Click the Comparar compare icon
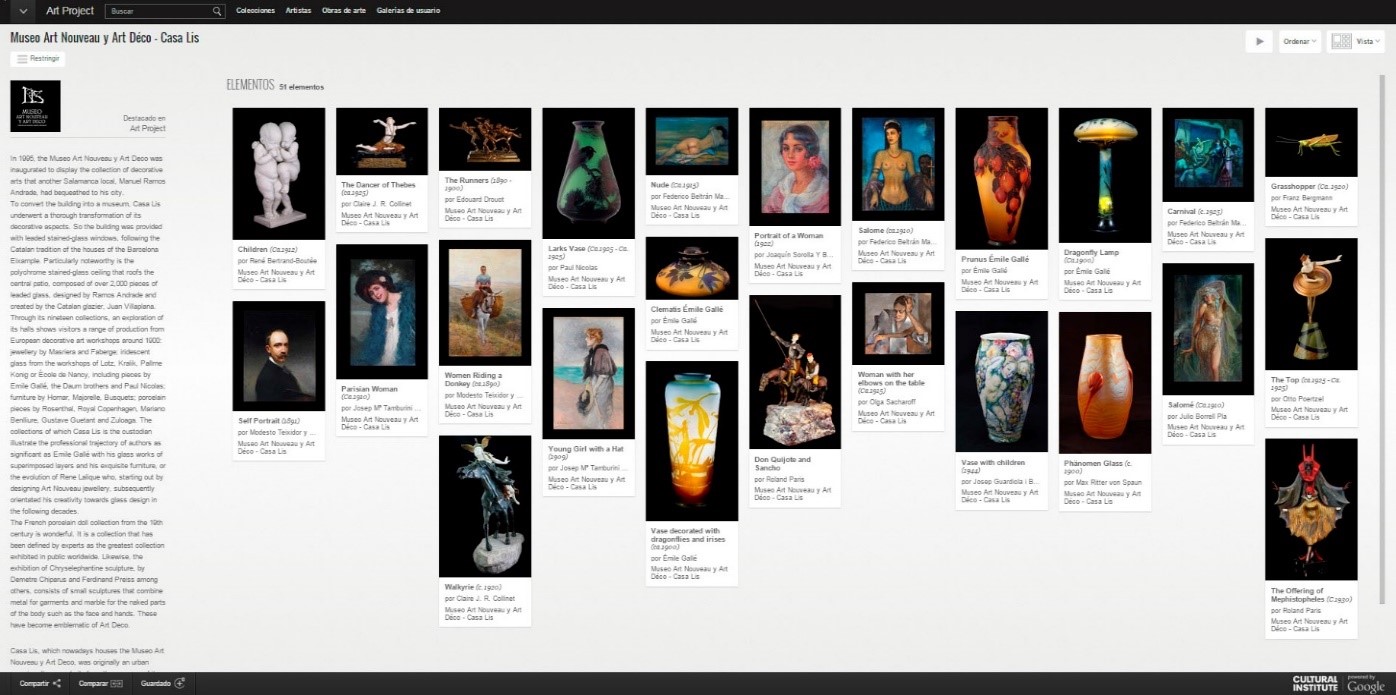 click(116, 684)
